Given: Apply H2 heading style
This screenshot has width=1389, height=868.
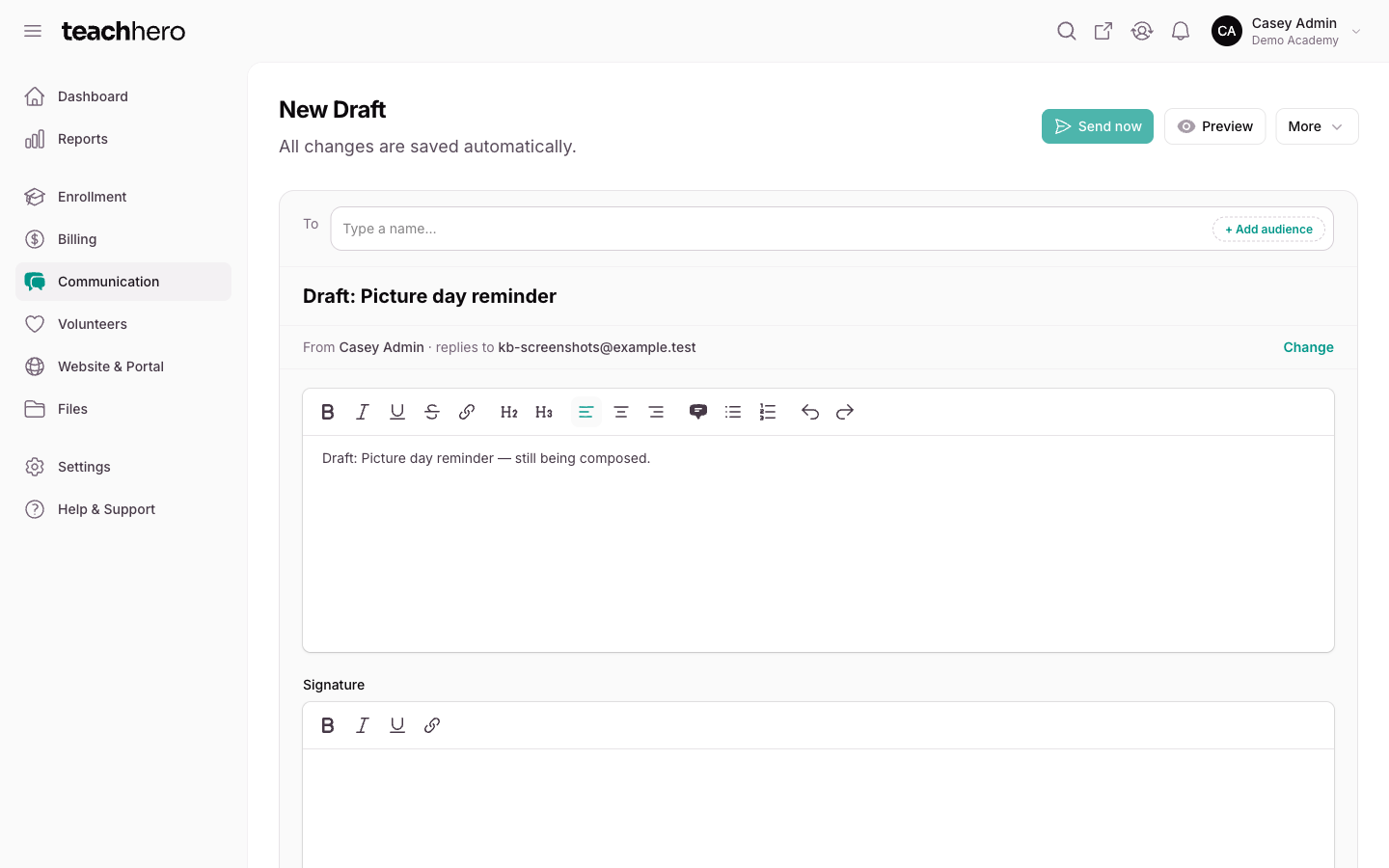Looking at the screenshot, I should point(509,412).
